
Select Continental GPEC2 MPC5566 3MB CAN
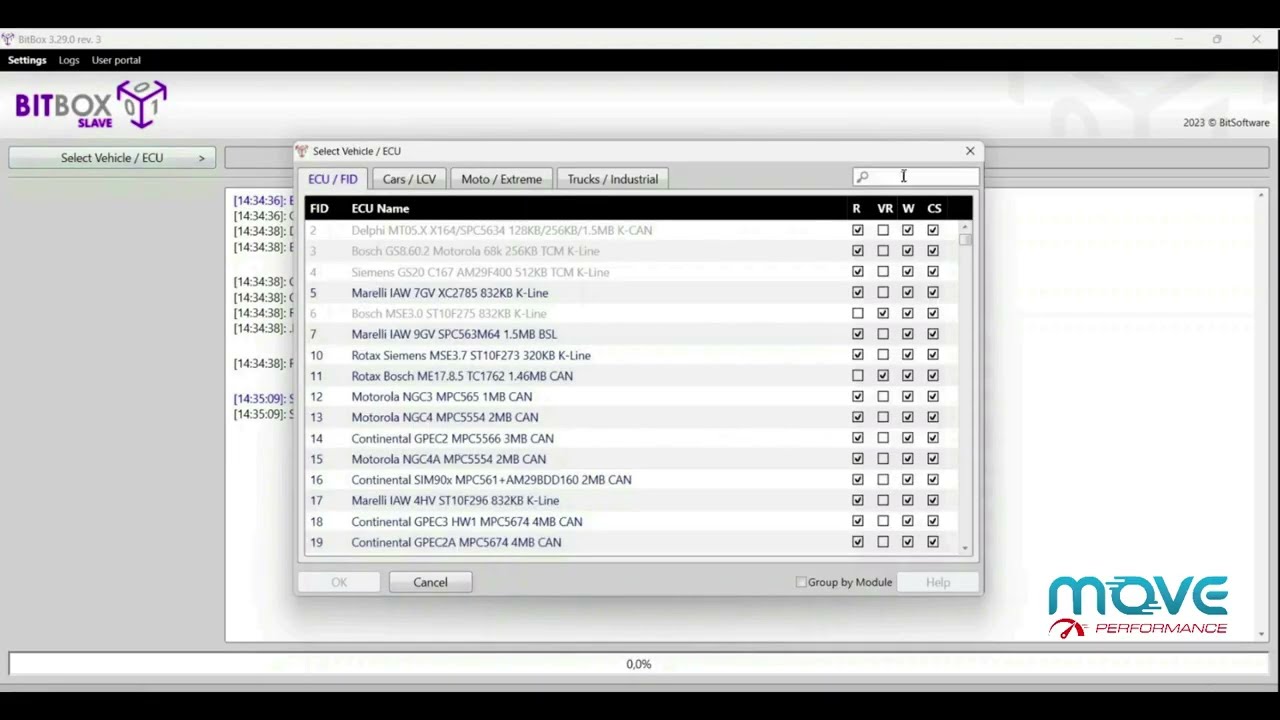coord(631,438)
